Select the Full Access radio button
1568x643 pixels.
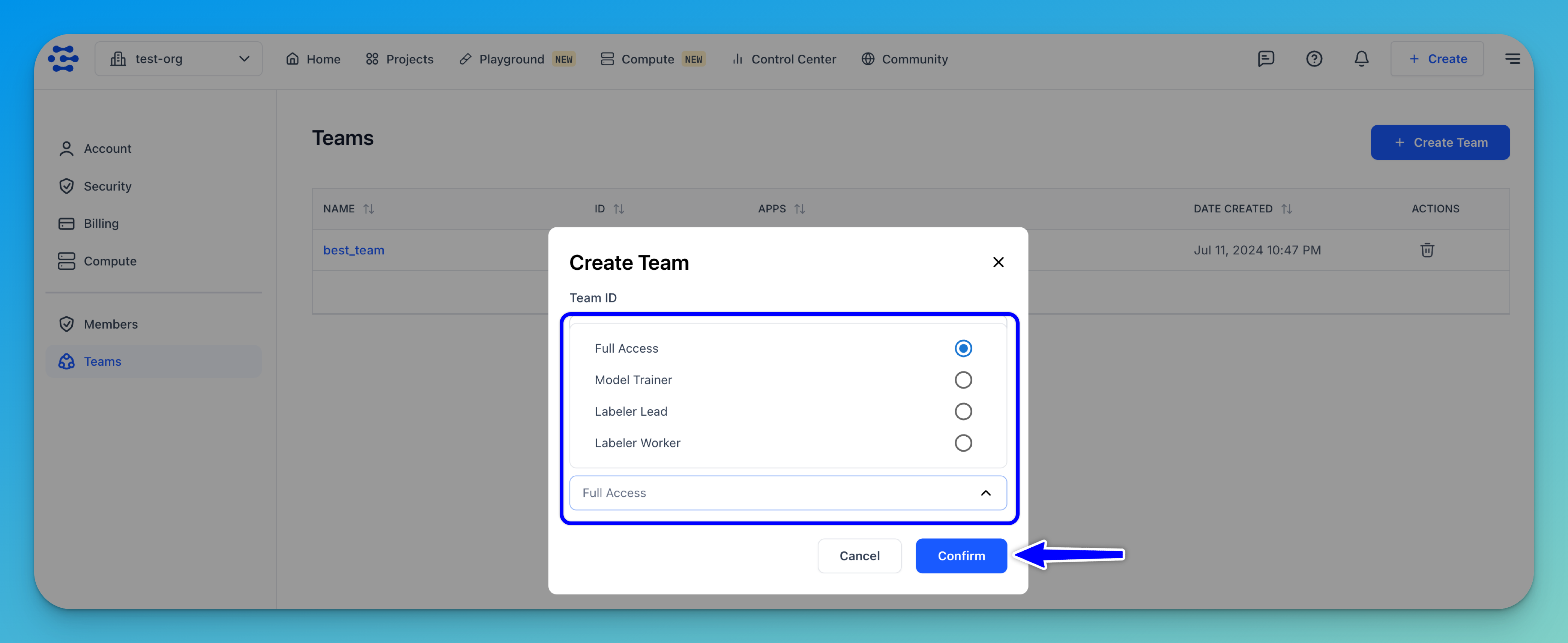pos(963,348)
